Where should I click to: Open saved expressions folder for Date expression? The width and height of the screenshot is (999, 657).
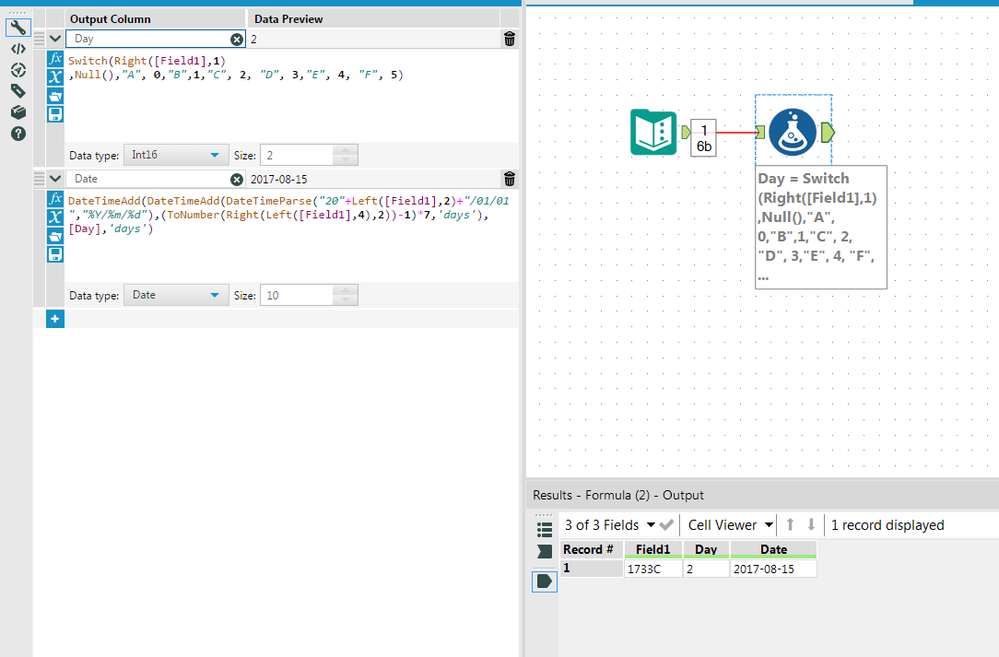(55, 236)
